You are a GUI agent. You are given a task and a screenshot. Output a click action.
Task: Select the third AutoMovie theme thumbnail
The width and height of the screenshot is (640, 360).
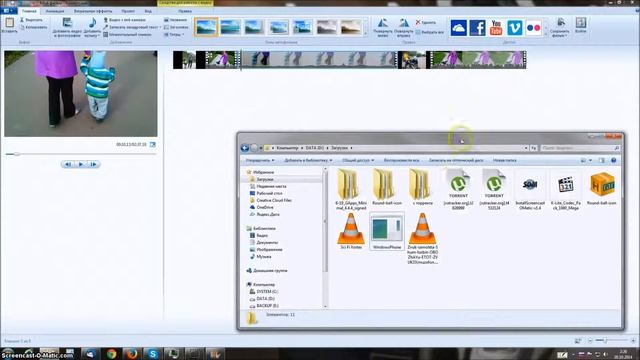[x=254, y=27]
